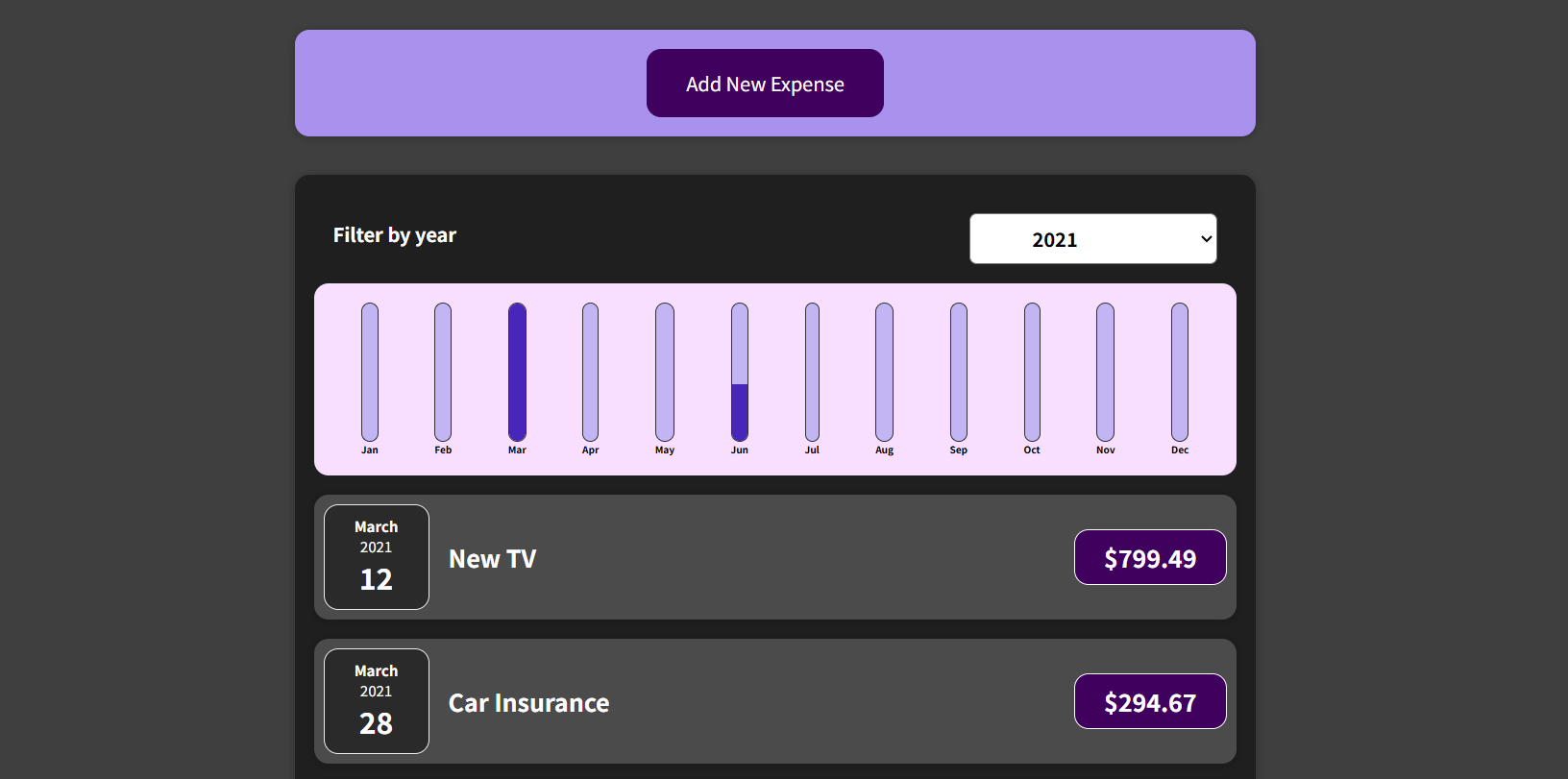Click the March 28 date box
The image size is (1568, 779).
pos(377,701)
